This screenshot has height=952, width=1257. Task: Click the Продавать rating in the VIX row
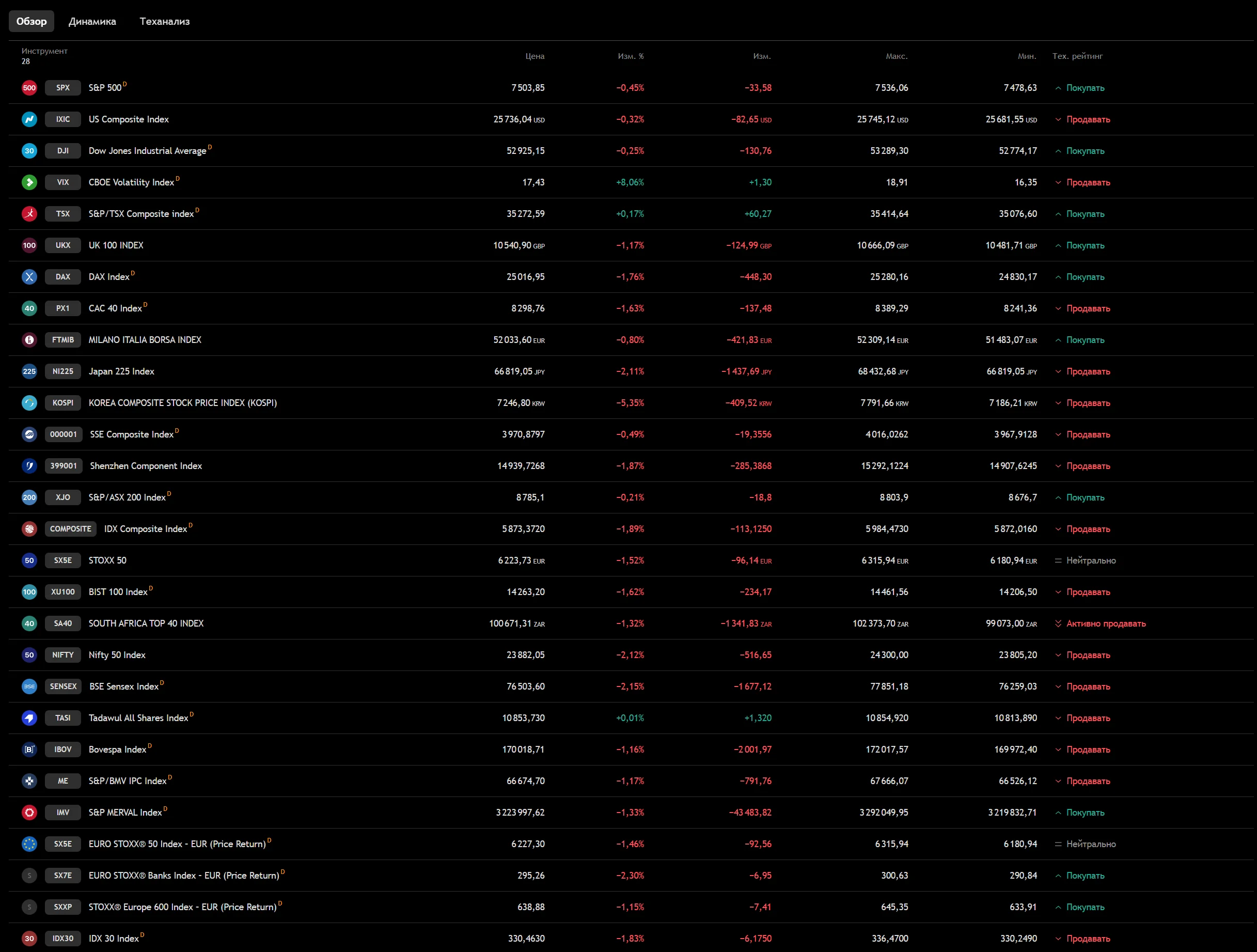pyautogui.click(x=1088, y=182)
